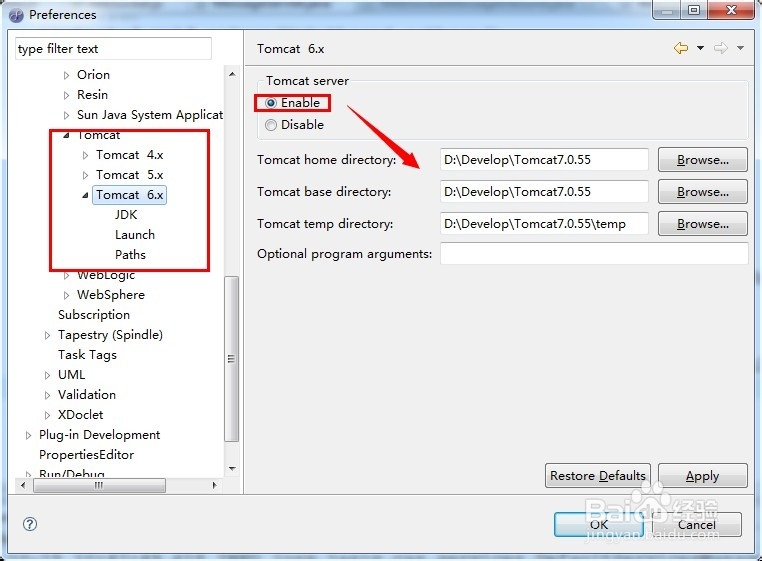Image resolution: width=762 pixels, height=561 pixels.
Task: Browse for the Tomcat home directory
Action: tap(703, 160)
